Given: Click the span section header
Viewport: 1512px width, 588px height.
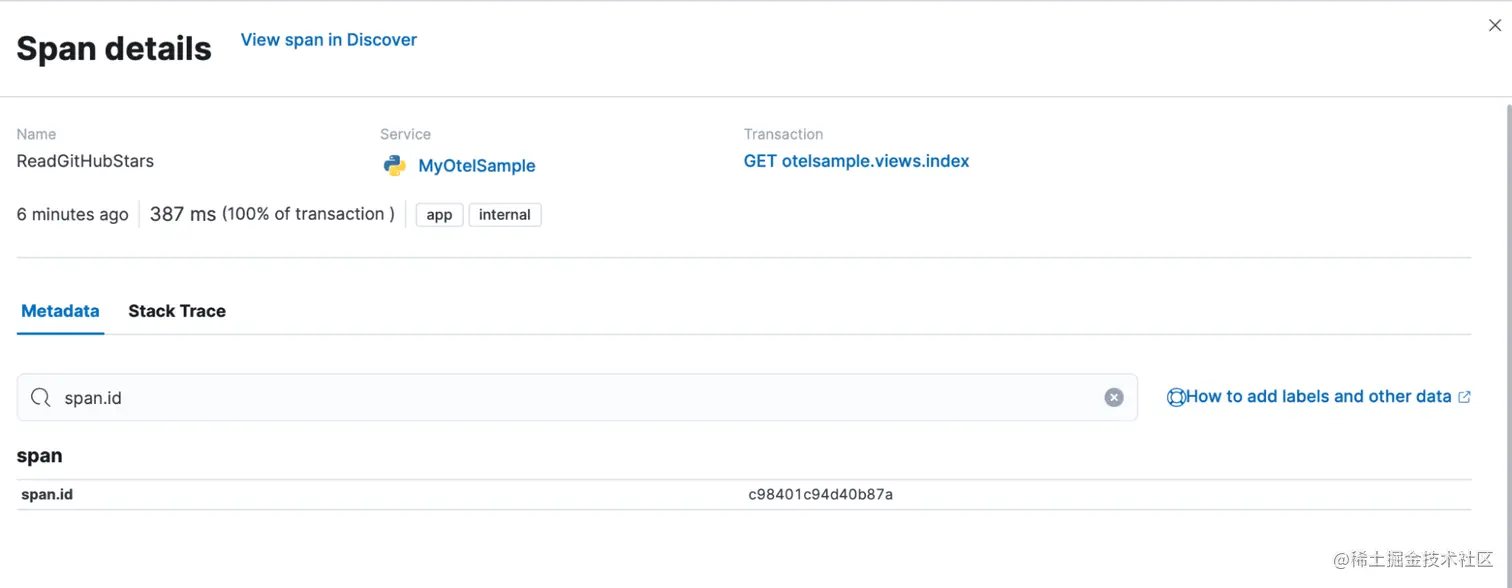Looking at the screenshot, I should [39, 455].
